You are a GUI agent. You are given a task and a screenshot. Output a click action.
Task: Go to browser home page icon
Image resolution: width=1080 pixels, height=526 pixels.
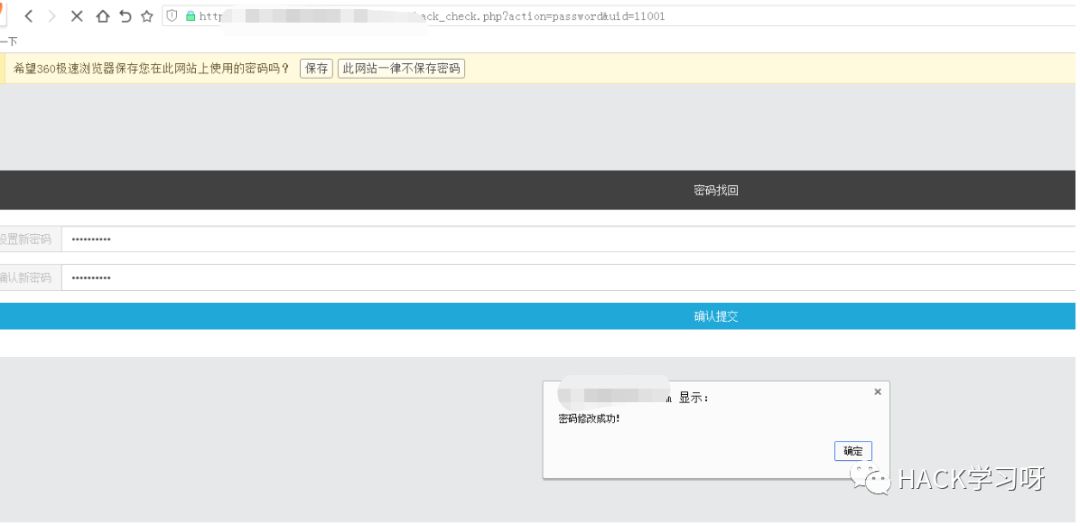(x=103, y=17)
